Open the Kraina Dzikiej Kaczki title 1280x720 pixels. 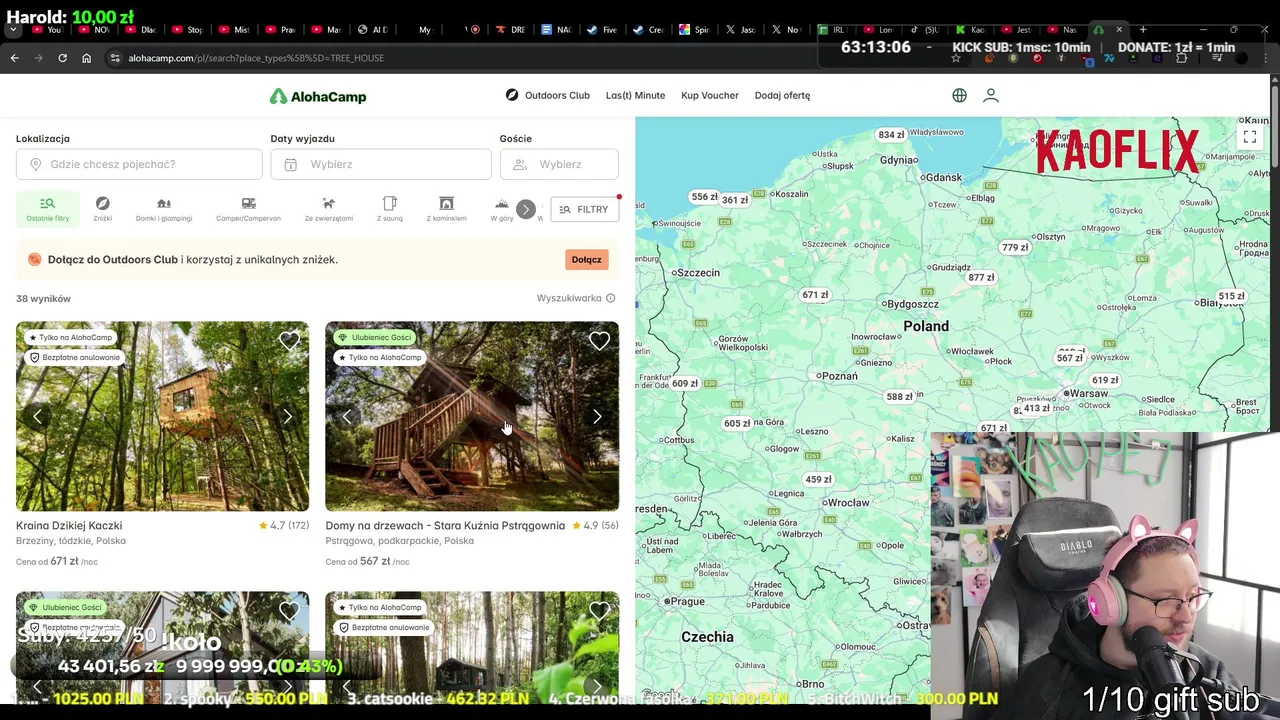(x=69, y=525)
